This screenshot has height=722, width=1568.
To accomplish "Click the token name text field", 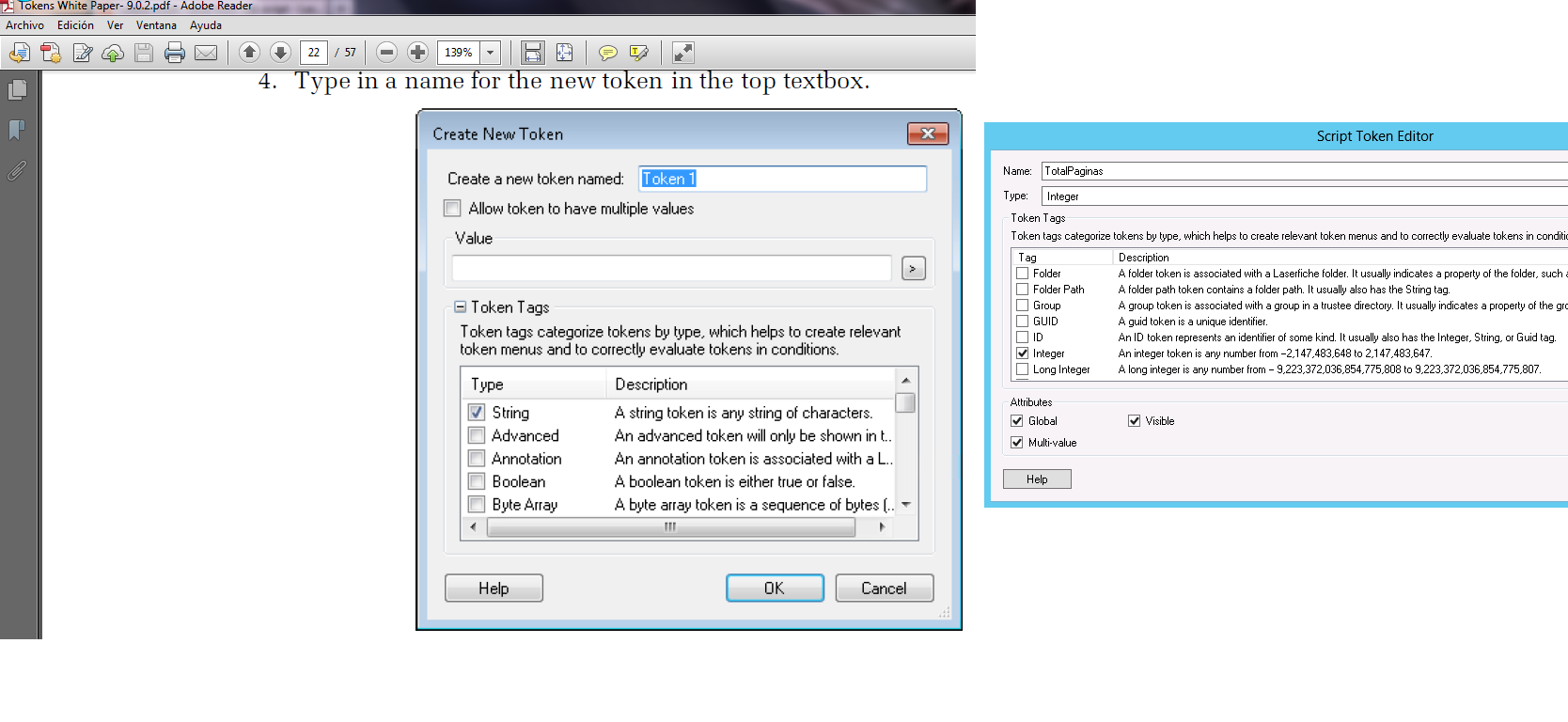I will [x=782, y=179].
